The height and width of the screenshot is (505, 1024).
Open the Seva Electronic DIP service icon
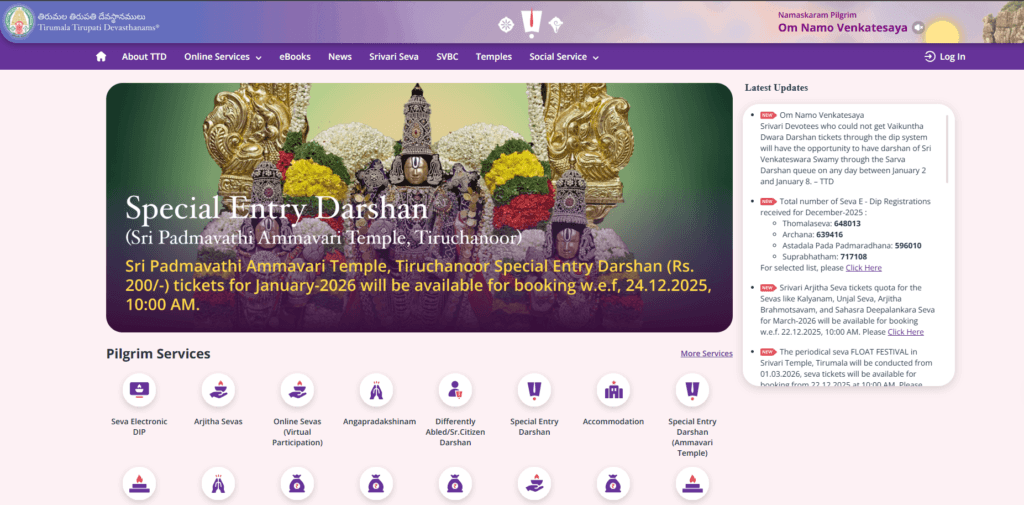tap(139, 390)
